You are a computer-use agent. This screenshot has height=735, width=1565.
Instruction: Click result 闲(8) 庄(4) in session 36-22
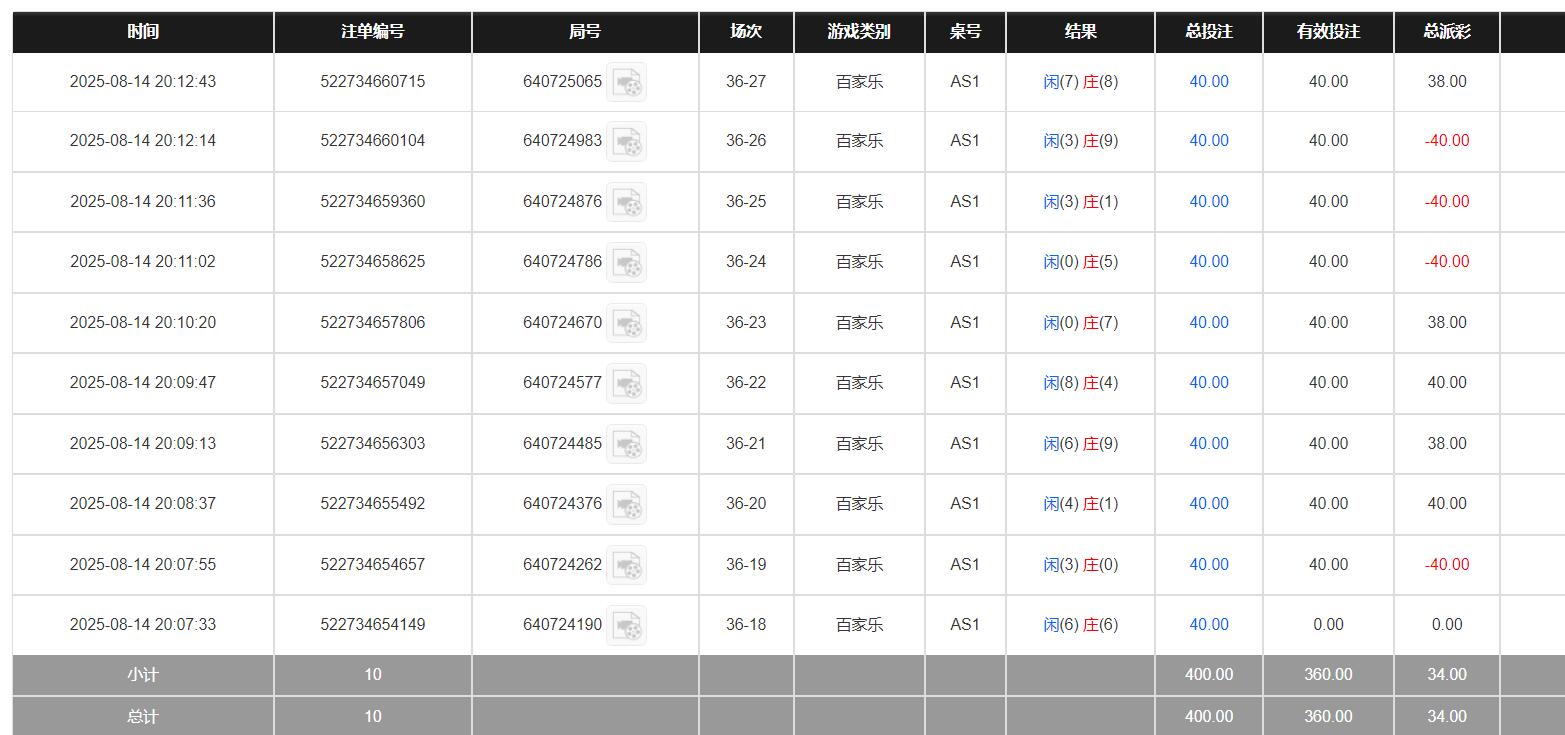tap(1080, 383)
